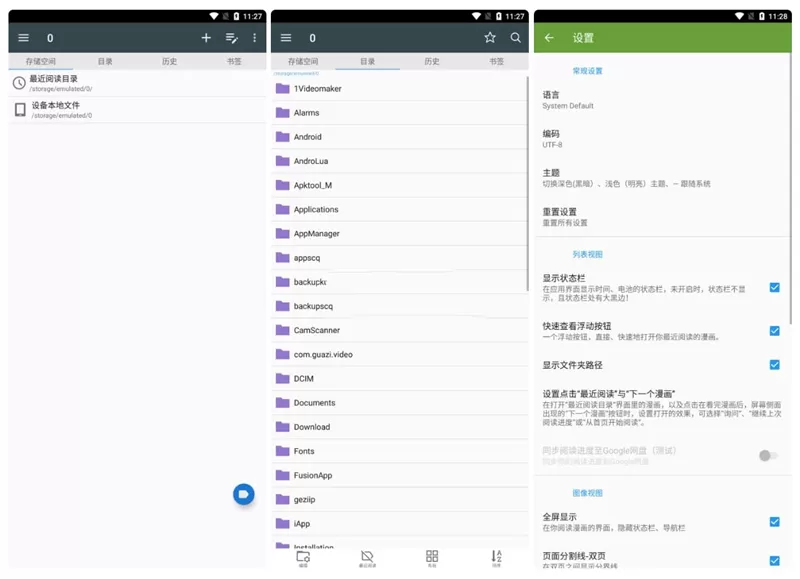800x579 pixels.
Task: Open the CamScanner folder name
Action: click(317, 330)
